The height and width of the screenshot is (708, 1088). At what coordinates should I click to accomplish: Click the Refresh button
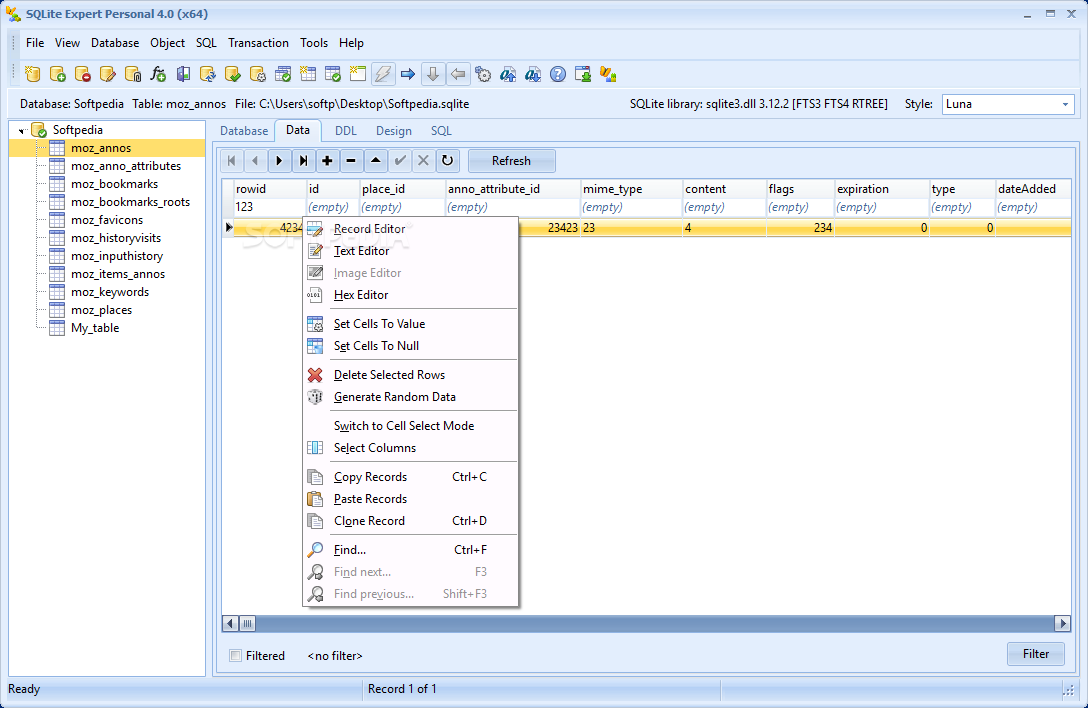click(511, 161)
